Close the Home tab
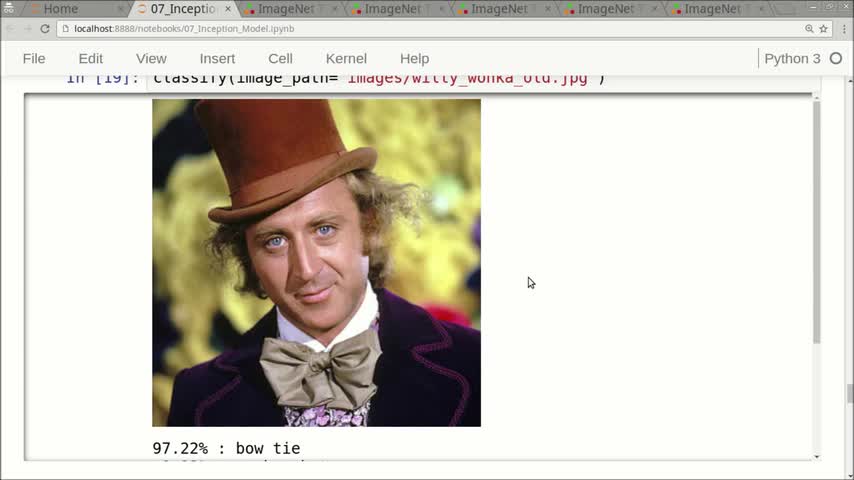 [120, 9]
